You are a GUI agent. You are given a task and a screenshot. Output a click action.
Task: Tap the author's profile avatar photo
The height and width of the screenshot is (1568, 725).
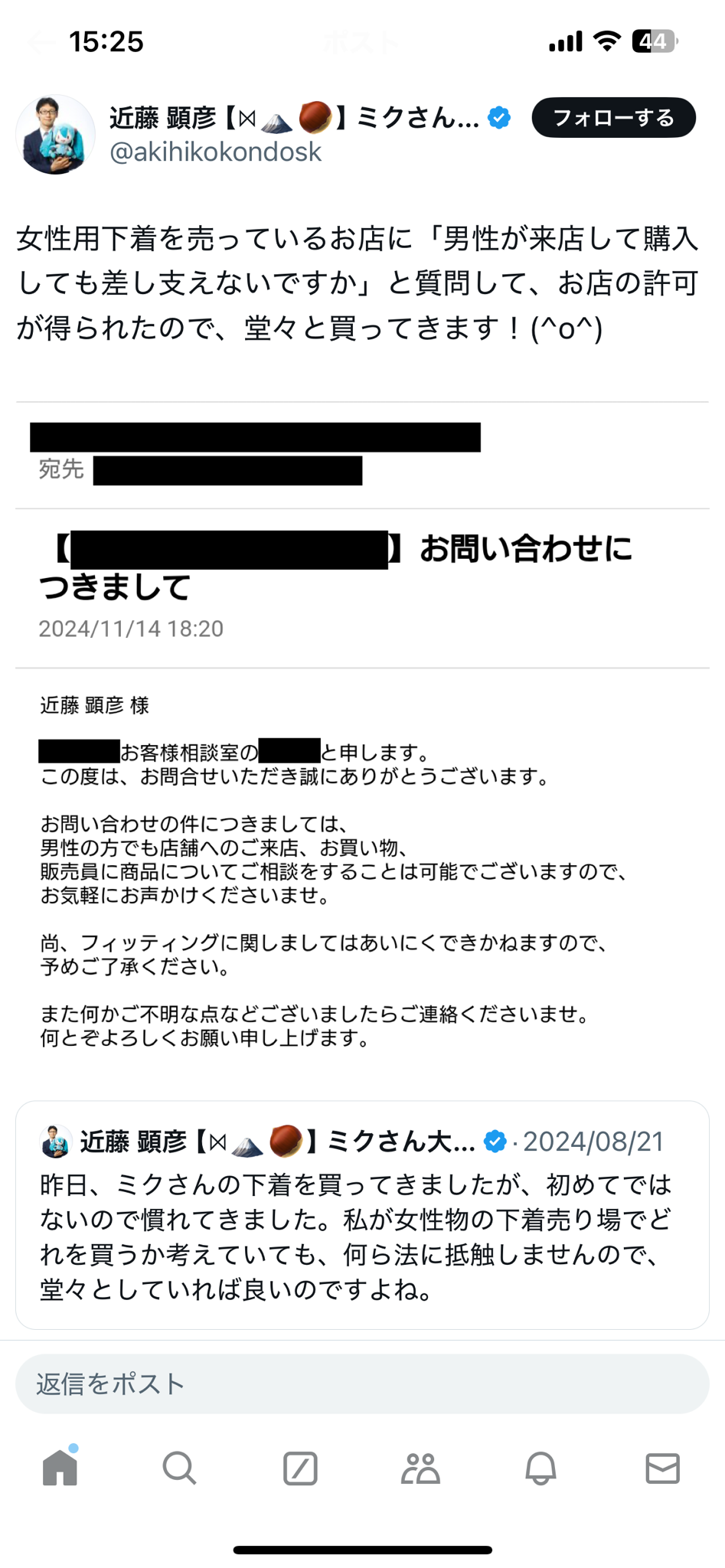click(55, 135)
